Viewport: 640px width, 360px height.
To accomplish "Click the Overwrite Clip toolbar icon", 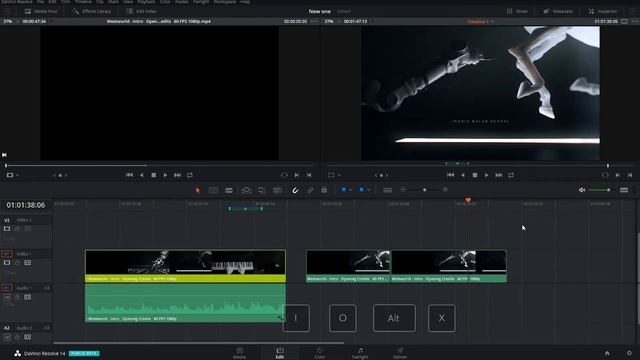I will [x=262, y=190].
